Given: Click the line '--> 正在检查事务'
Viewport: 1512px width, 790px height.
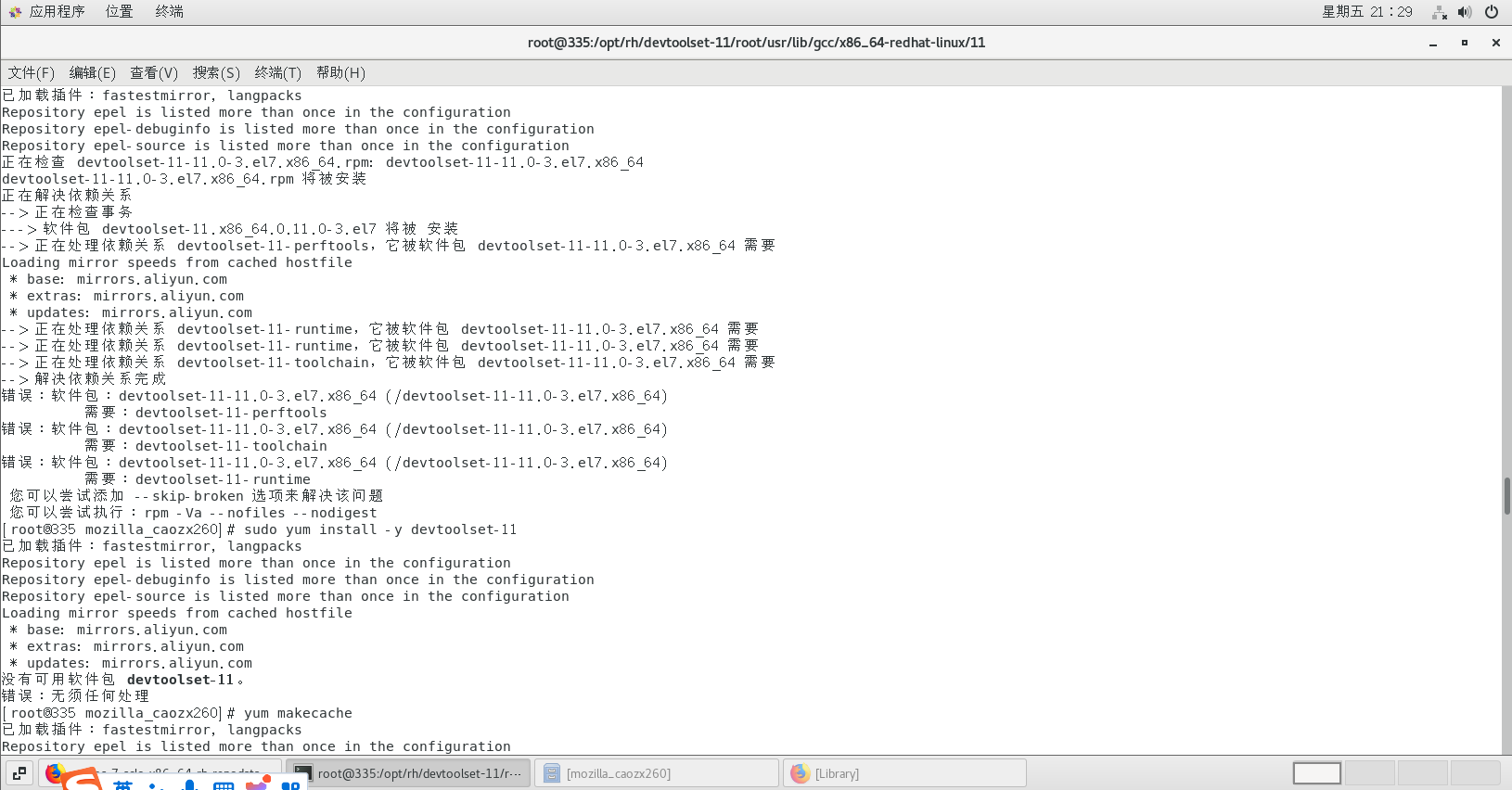Looking at the screenshot, I should 67,212.
